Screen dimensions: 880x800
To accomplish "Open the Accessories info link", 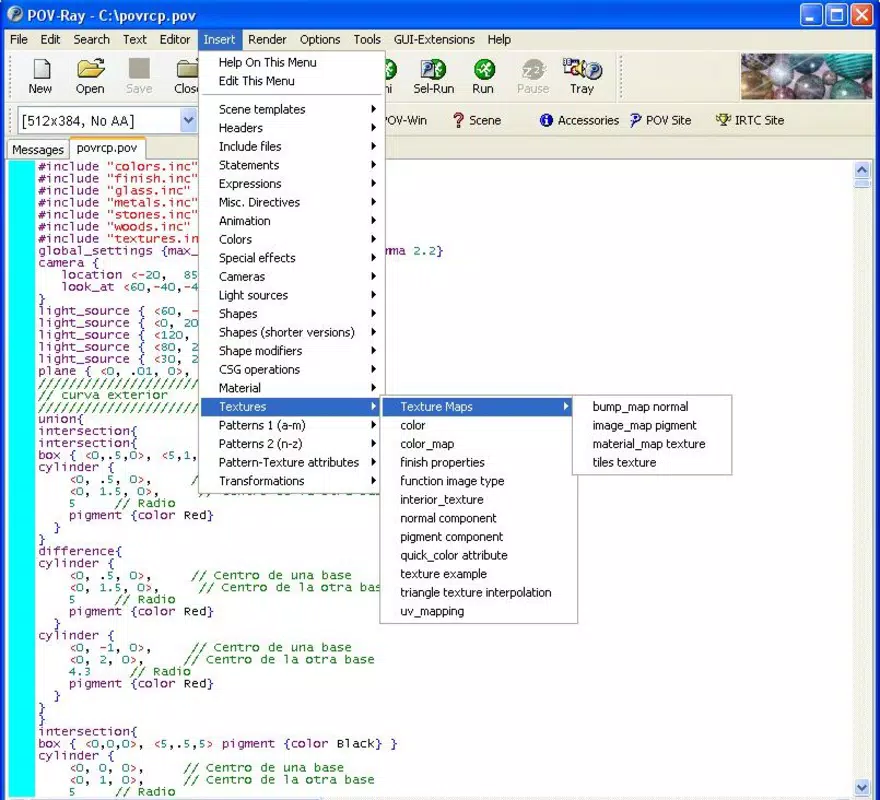I will point(579,120).
